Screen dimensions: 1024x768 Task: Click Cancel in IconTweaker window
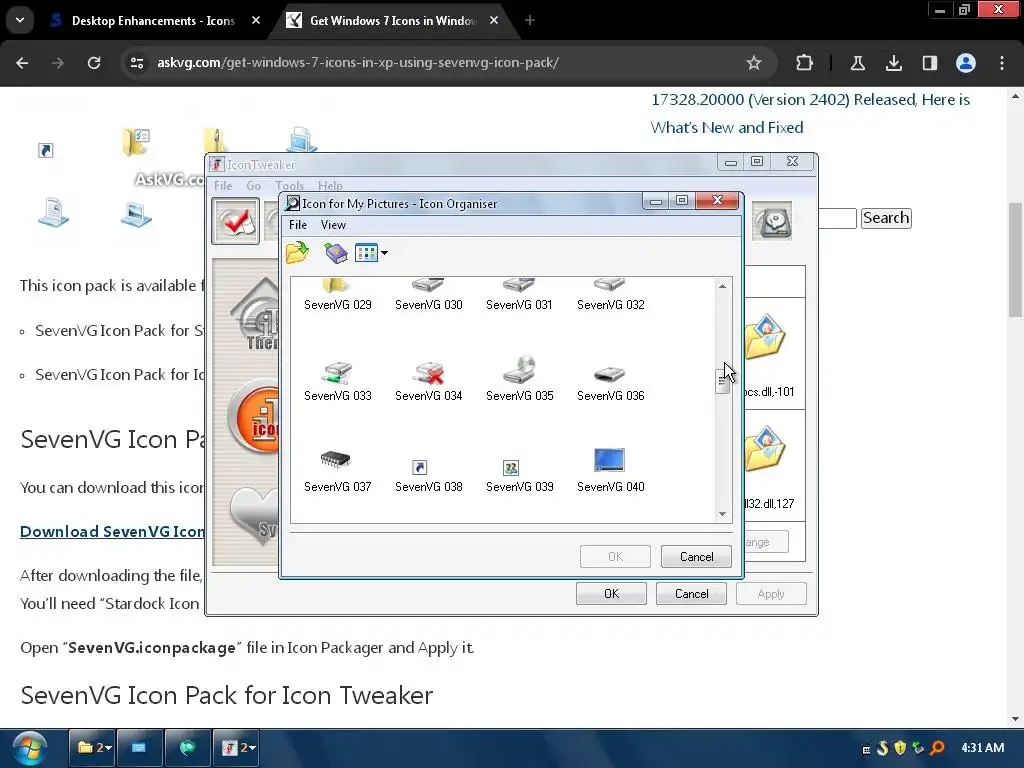point(691,594)
